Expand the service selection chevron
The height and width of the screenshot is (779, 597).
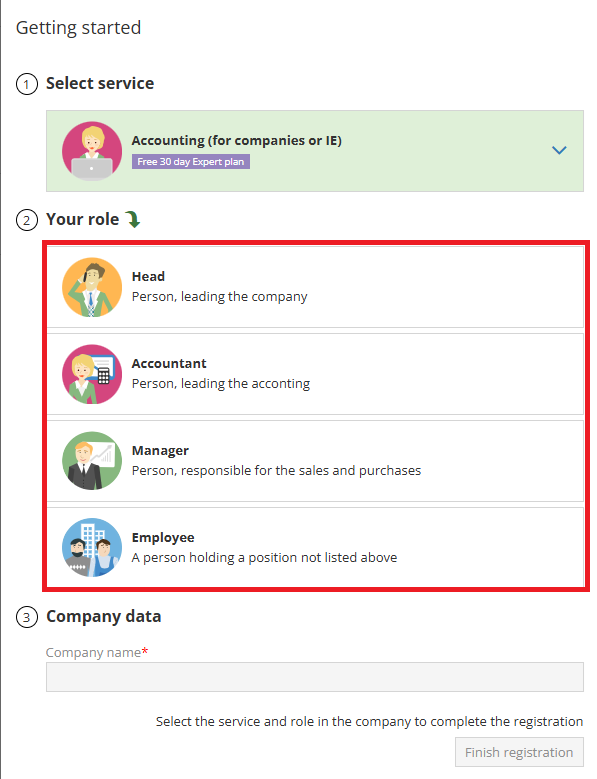point(559,150)
